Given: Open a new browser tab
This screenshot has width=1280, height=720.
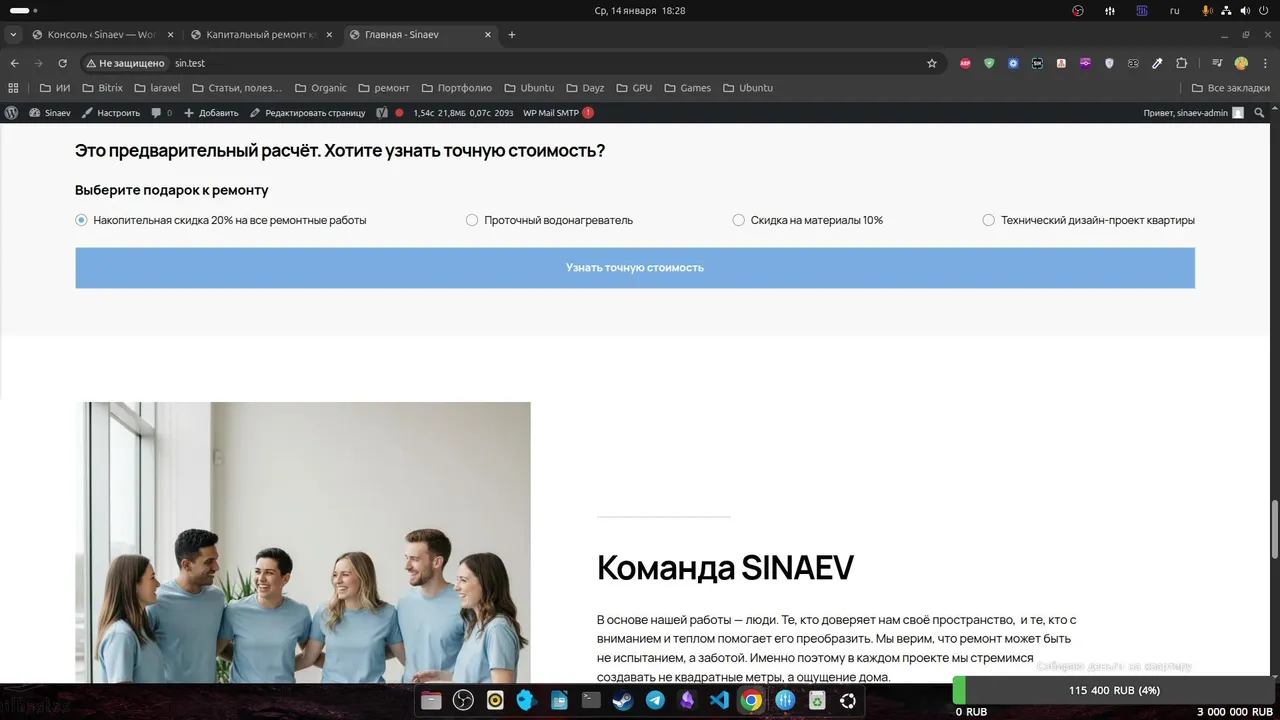Looking at the screenshot, I should [x=512, y=35].
